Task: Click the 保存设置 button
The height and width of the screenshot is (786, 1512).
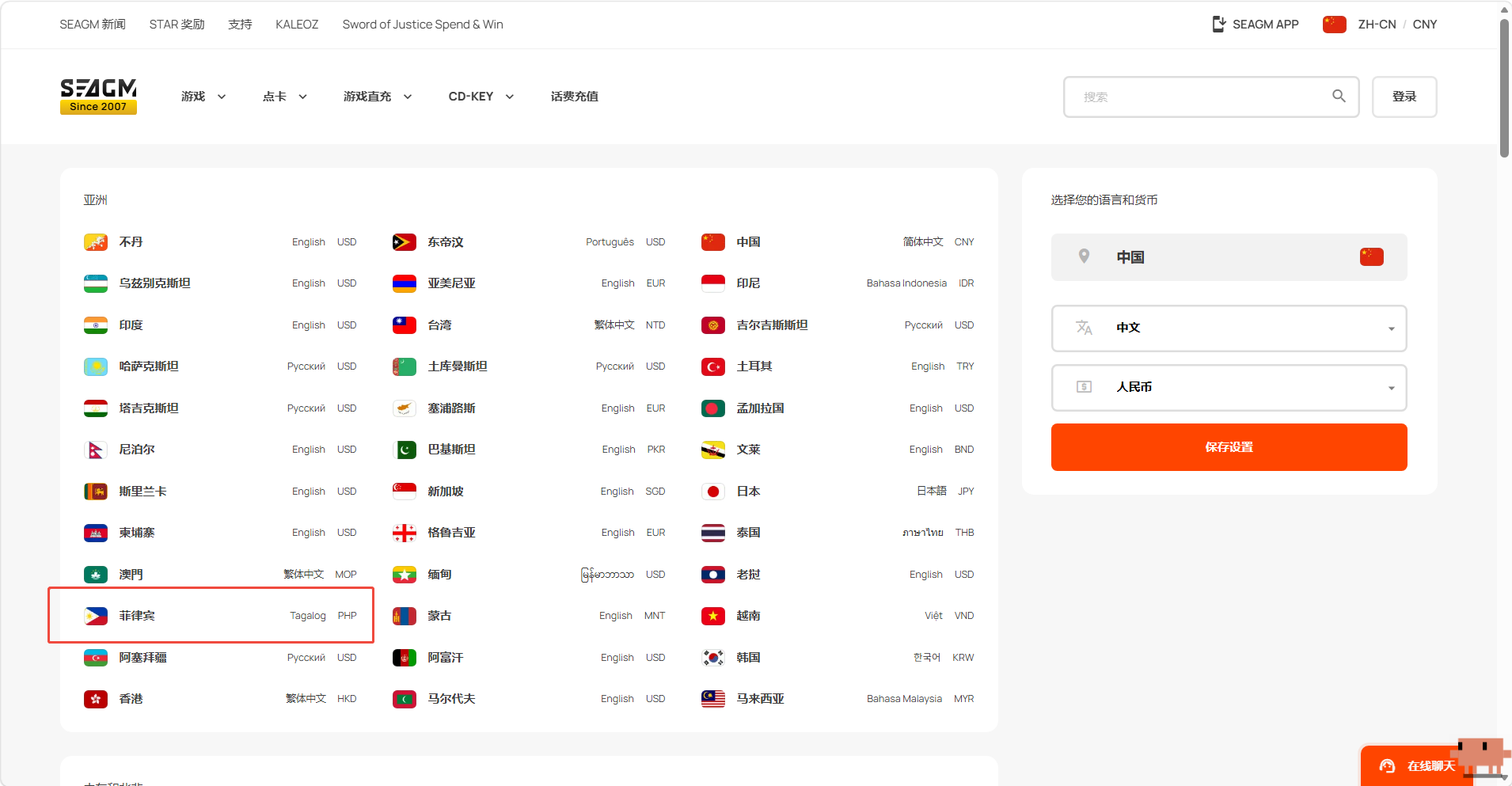Action: tap(1229, 447)
